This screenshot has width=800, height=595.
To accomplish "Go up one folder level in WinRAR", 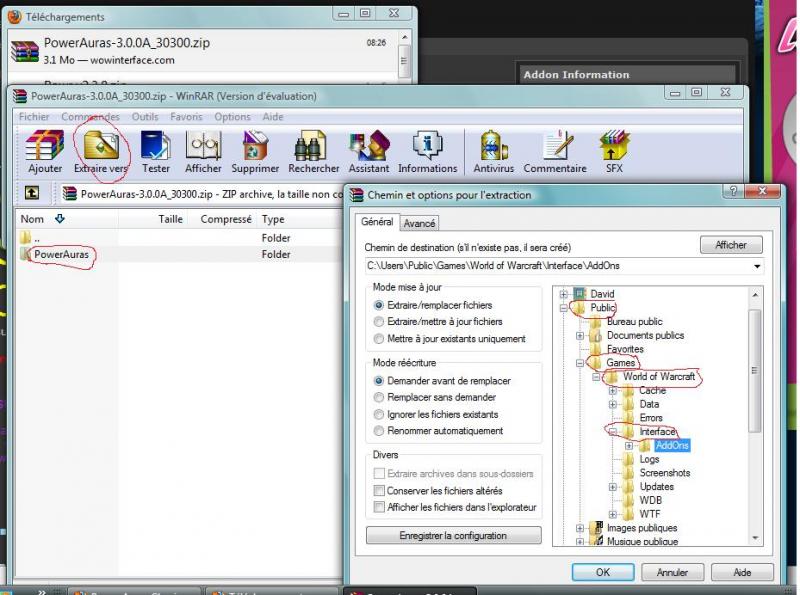I will [32, 193].
